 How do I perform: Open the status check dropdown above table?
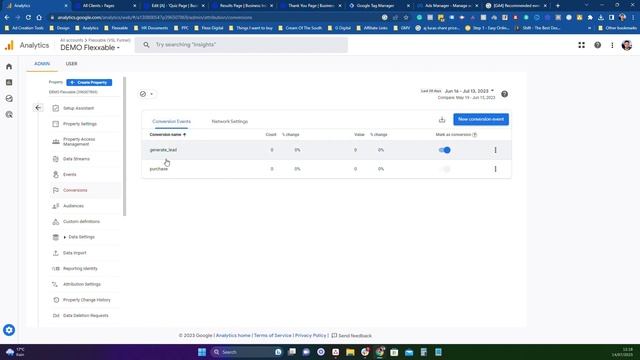coord(147,94)
